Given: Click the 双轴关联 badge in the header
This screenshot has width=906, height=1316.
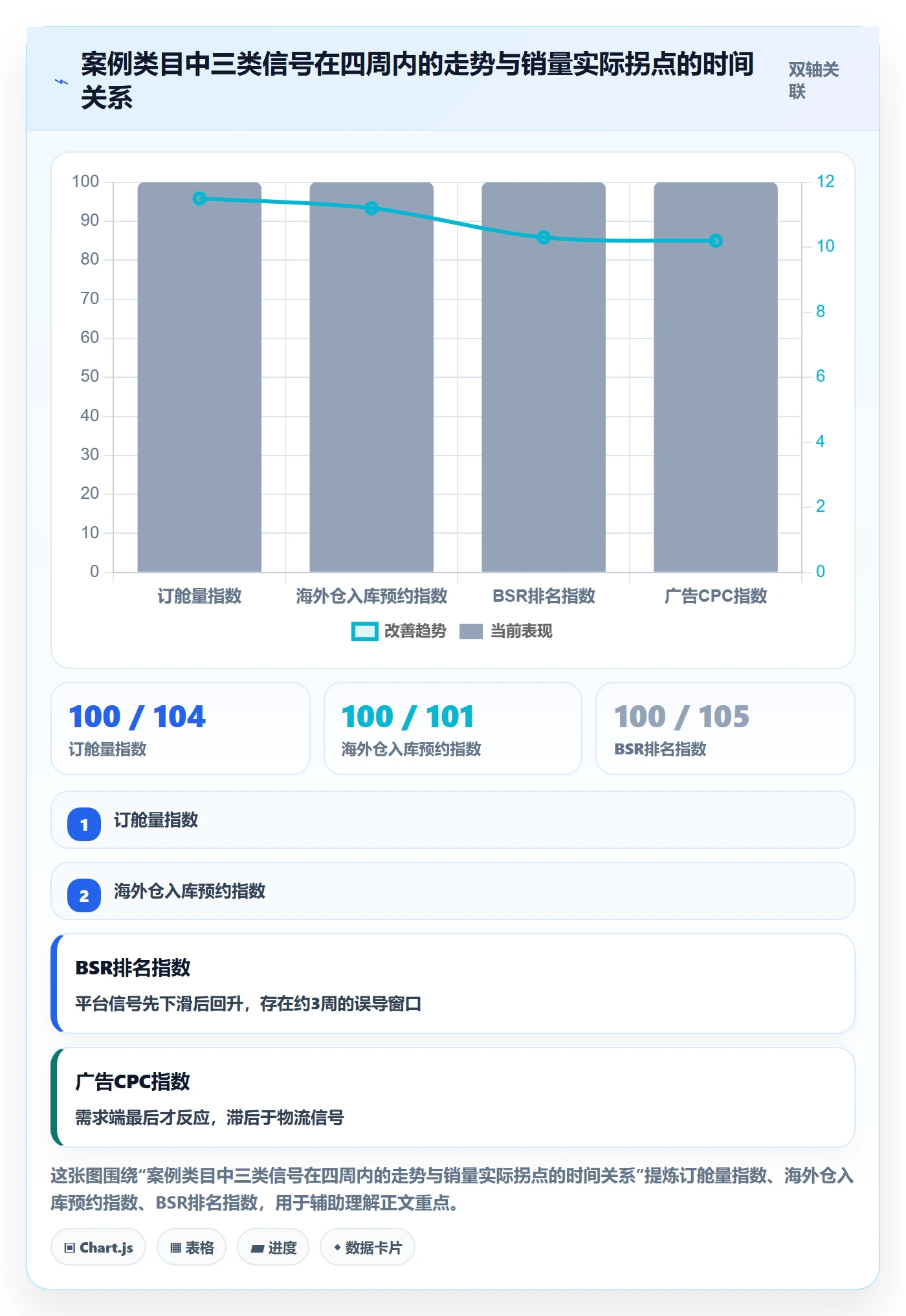Looking at the screenshot, I should [x=813, y=81].
